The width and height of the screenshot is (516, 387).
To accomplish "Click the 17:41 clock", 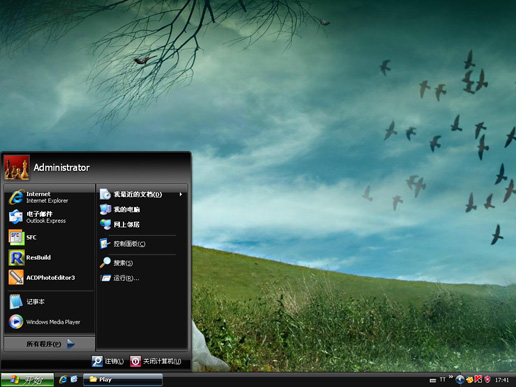I will [502, 380].
